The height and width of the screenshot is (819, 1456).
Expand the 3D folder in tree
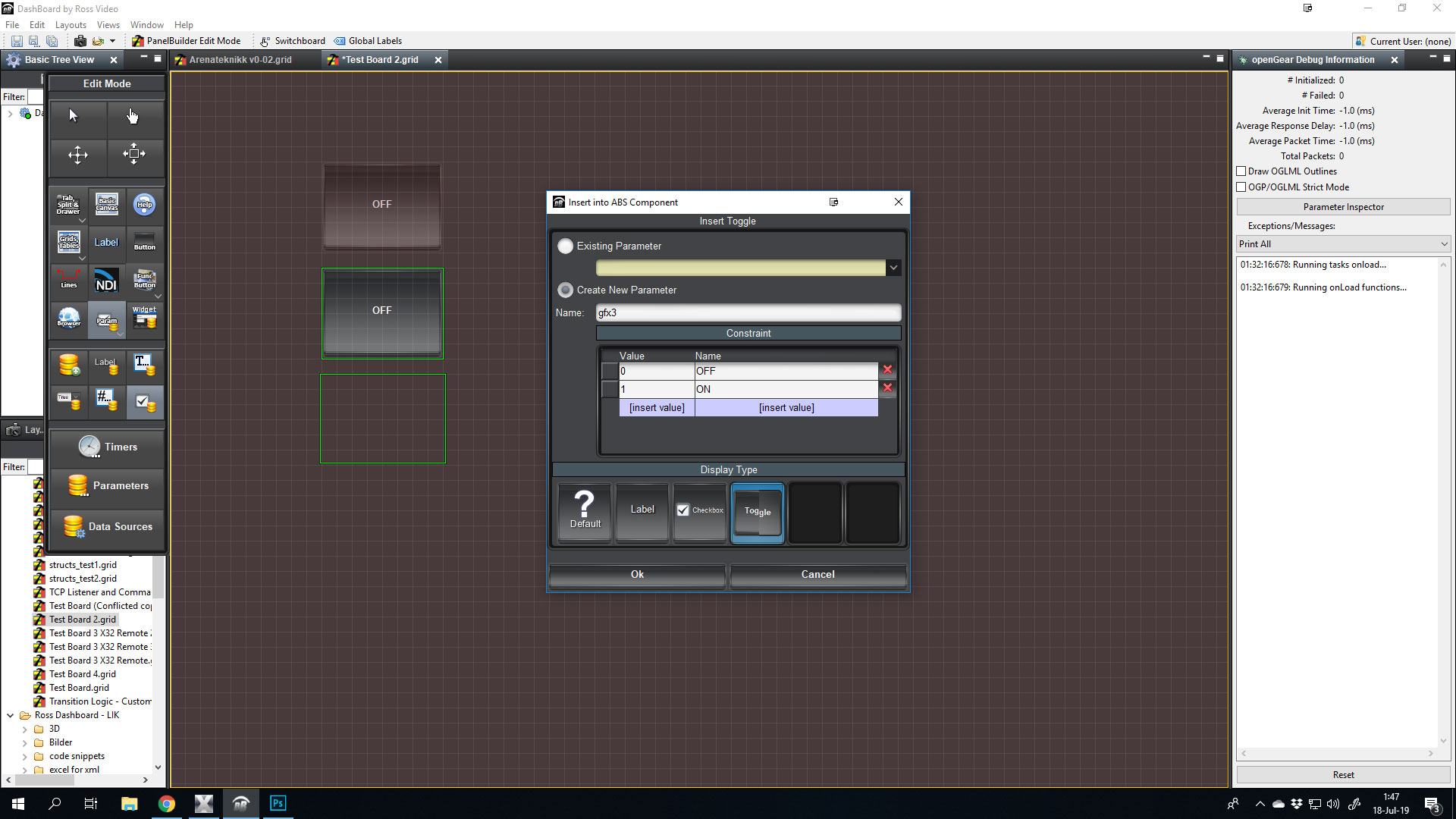click(25, 730)
